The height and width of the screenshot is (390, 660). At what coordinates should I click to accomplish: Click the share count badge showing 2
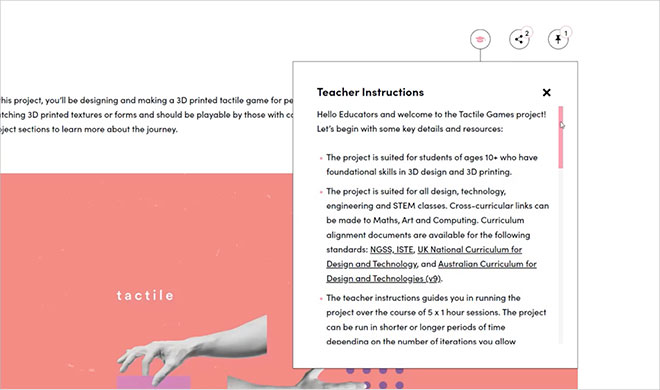tap(527, 33)
